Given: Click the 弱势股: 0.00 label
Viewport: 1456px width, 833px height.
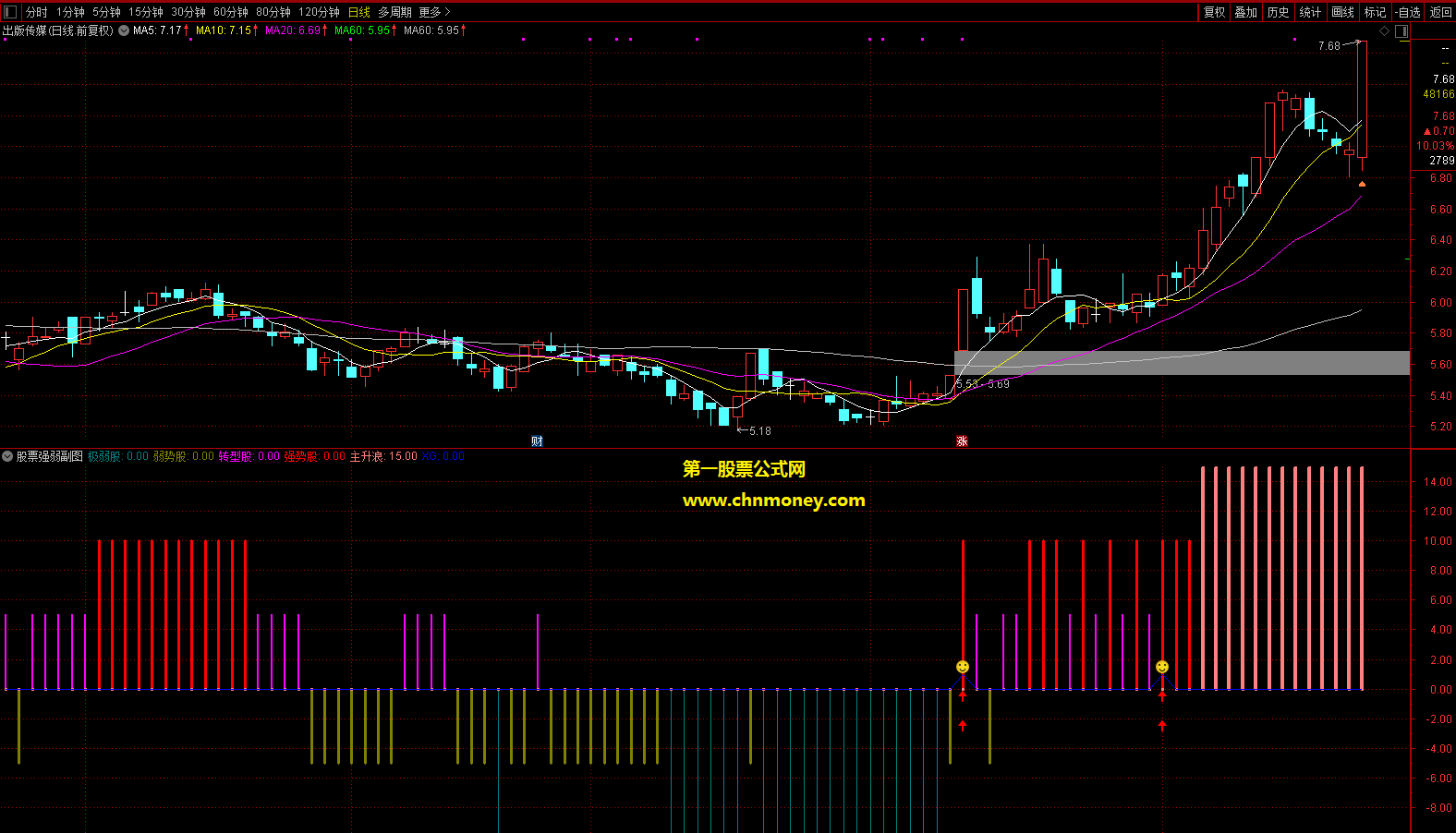Looking at the screenshot, I should [183, 456].
